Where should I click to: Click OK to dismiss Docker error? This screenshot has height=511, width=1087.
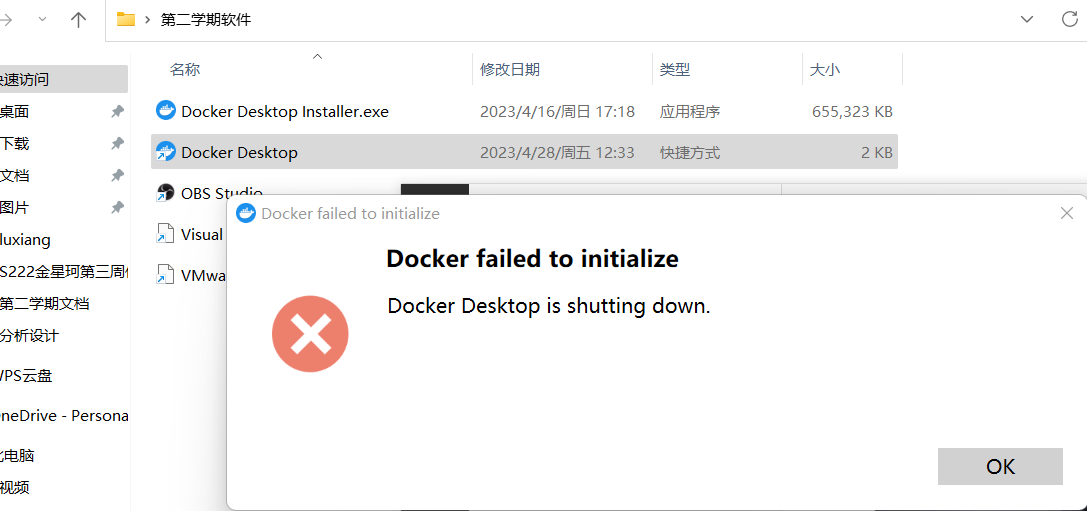point(1000,467)
